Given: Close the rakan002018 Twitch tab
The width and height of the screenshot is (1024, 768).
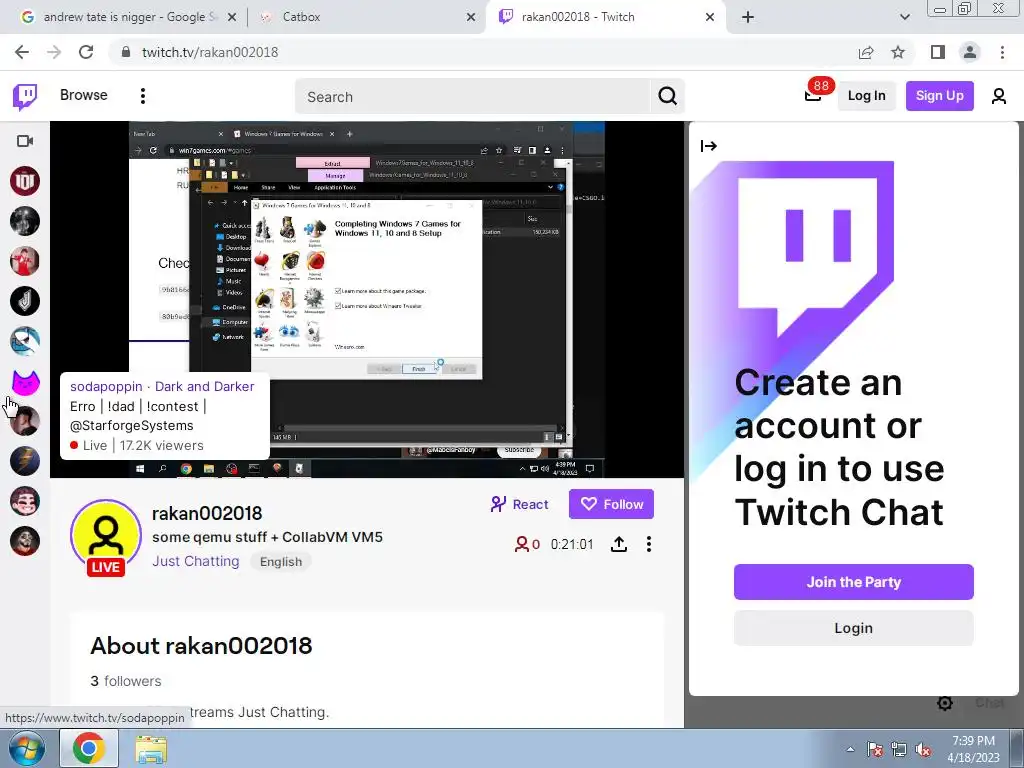Looking at the screenshot, I should click(x=710, y=17).
